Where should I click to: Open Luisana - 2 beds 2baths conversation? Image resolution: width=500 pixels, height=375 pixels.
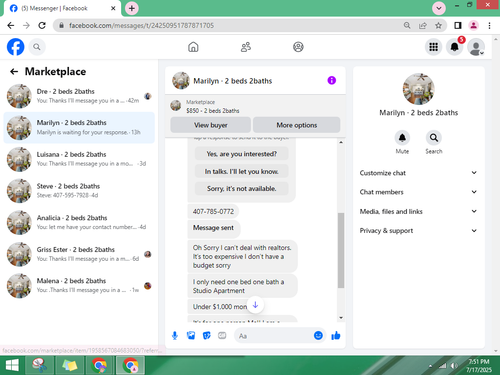(79, 159)
